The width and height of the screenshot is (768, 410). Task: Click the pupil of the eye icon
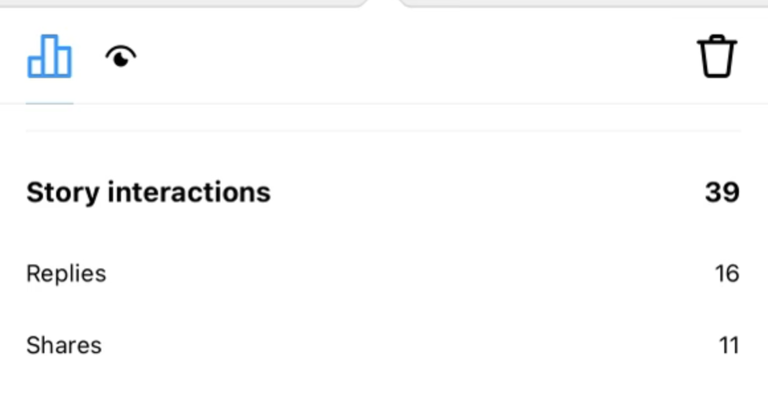coord(123,58)
